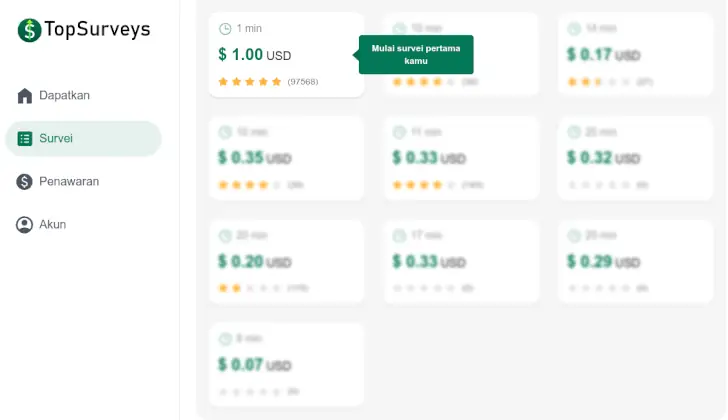
Task: Click the TopSurveys brand name
Action: tap(98, 30)
